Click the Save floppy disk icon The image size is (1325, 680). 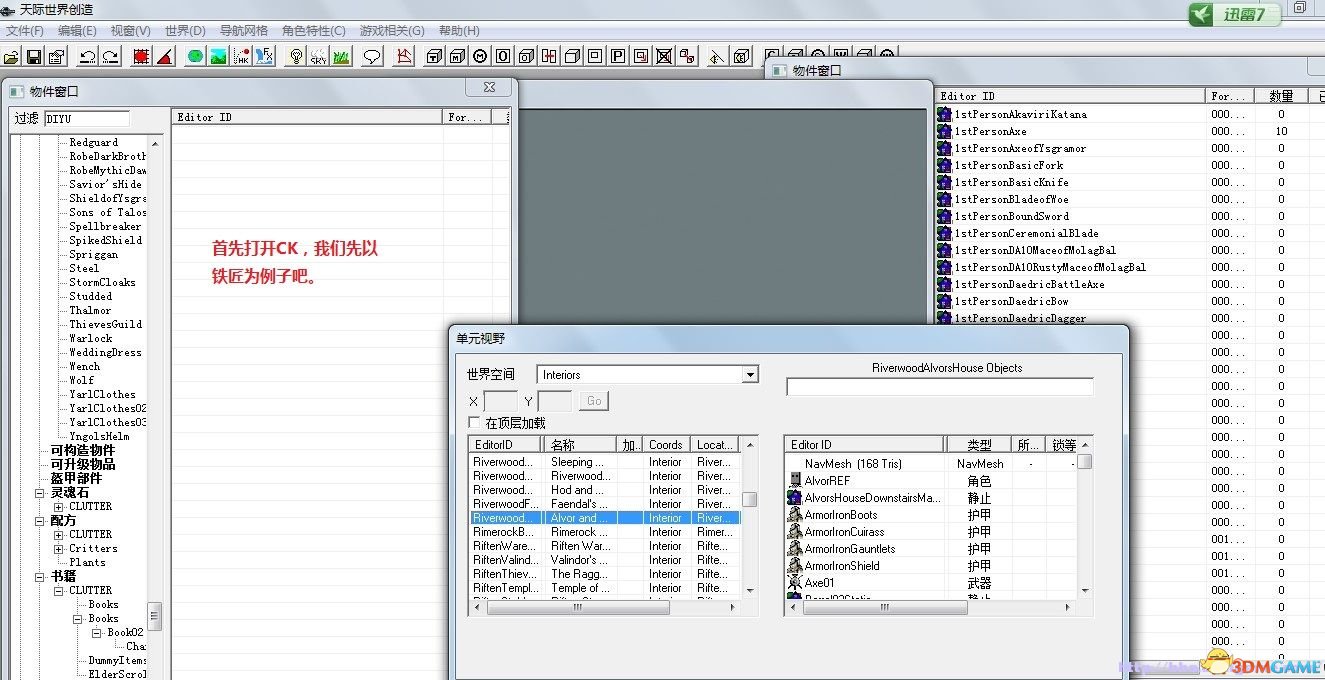click(x=34, y=56)
